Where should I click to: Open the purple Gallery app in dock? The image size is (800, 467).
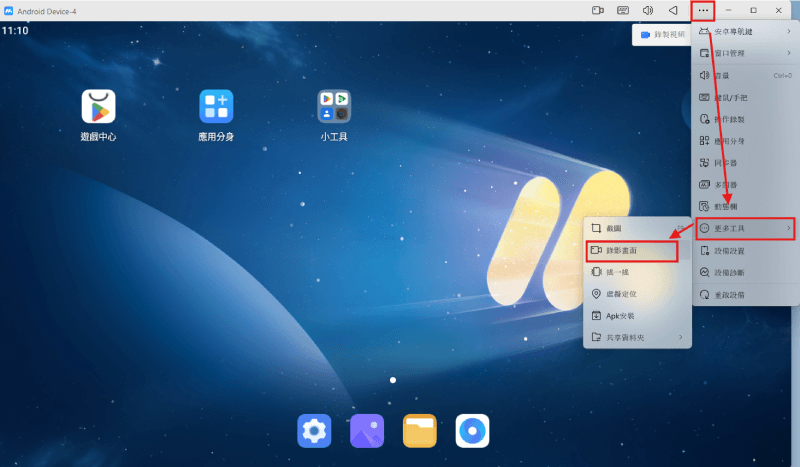367,431
